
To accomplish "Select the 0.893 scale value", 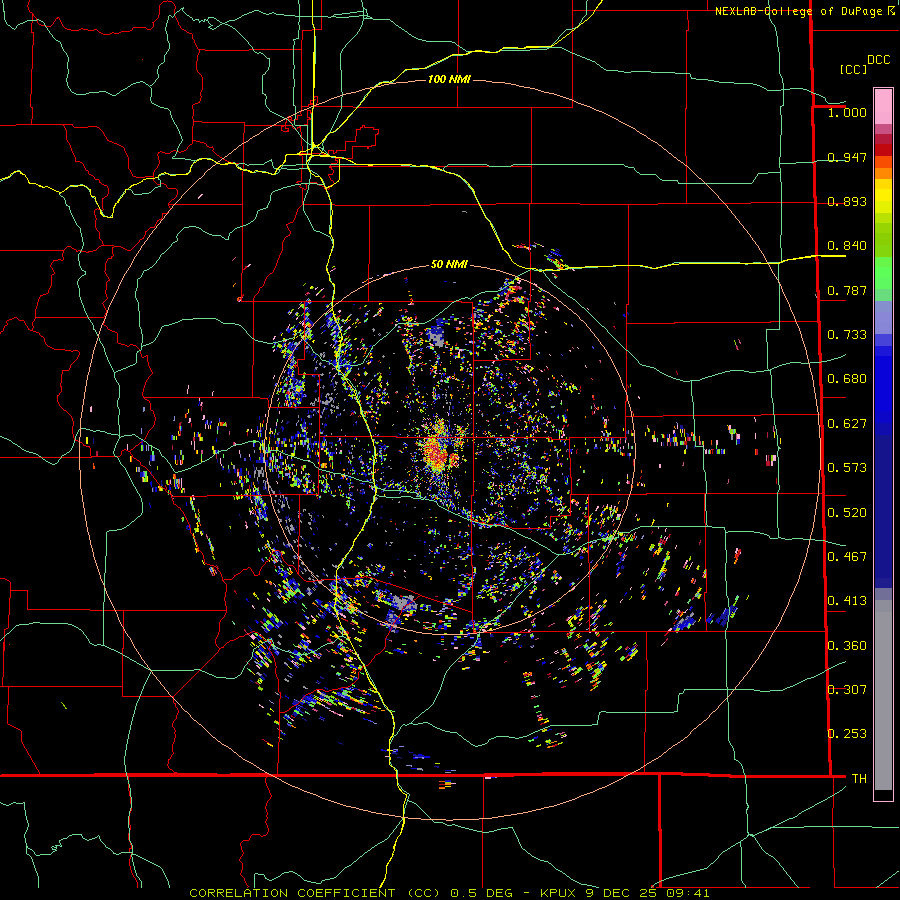I will 847,201.
